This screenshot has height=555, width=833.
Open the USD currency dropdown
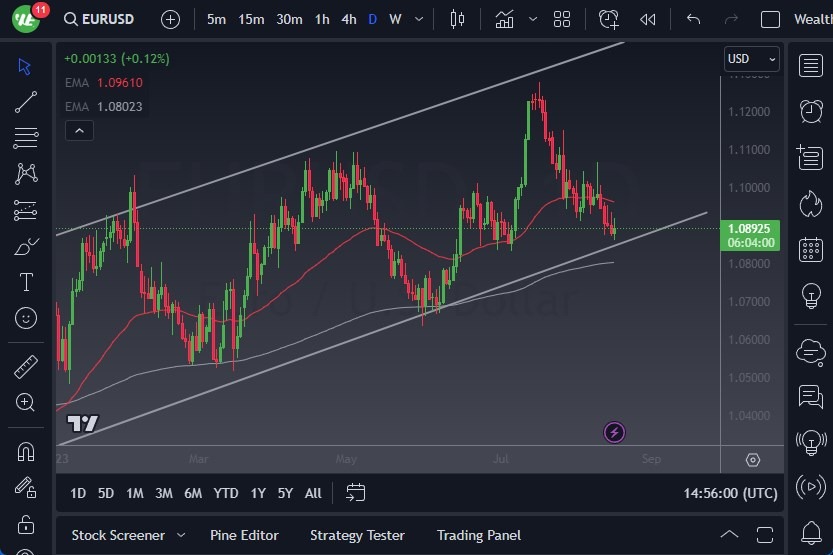(x=751, y=59)
